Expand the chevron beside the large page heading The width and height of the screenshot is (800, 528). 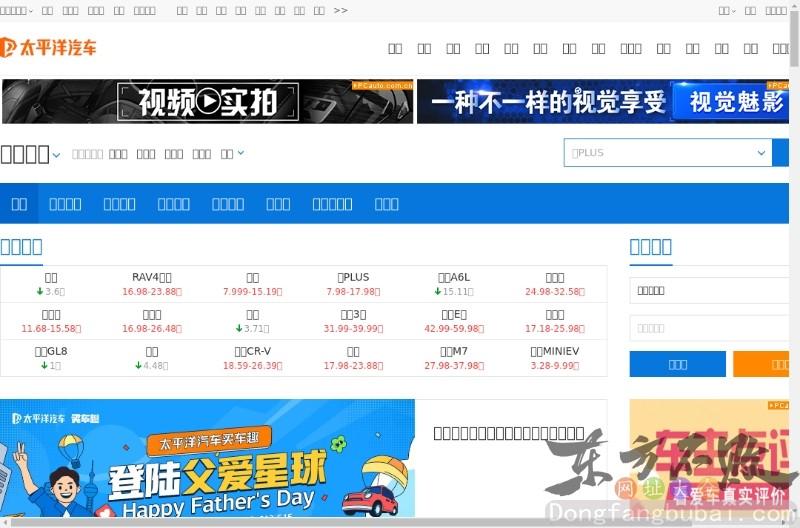click(x=56, y=155)
